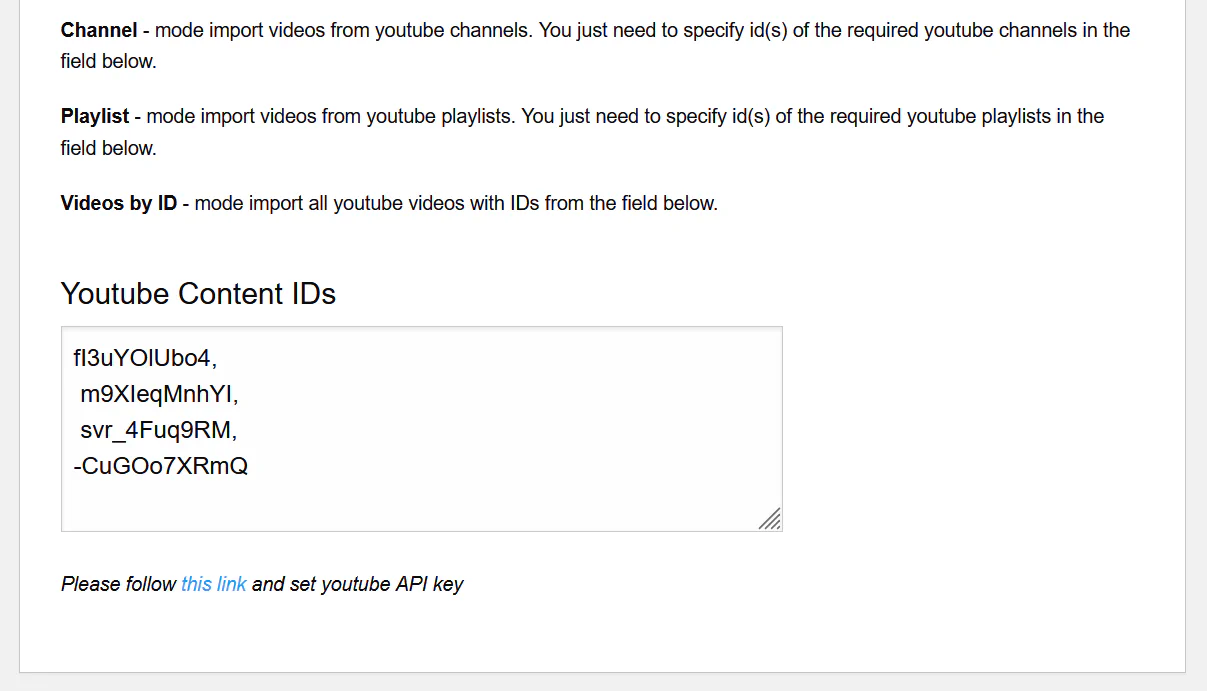The height and width of the screenshot is (691, 1207).
Task: Click the ID 'svr_4Fuq9RM,' line
Action: 158,430
